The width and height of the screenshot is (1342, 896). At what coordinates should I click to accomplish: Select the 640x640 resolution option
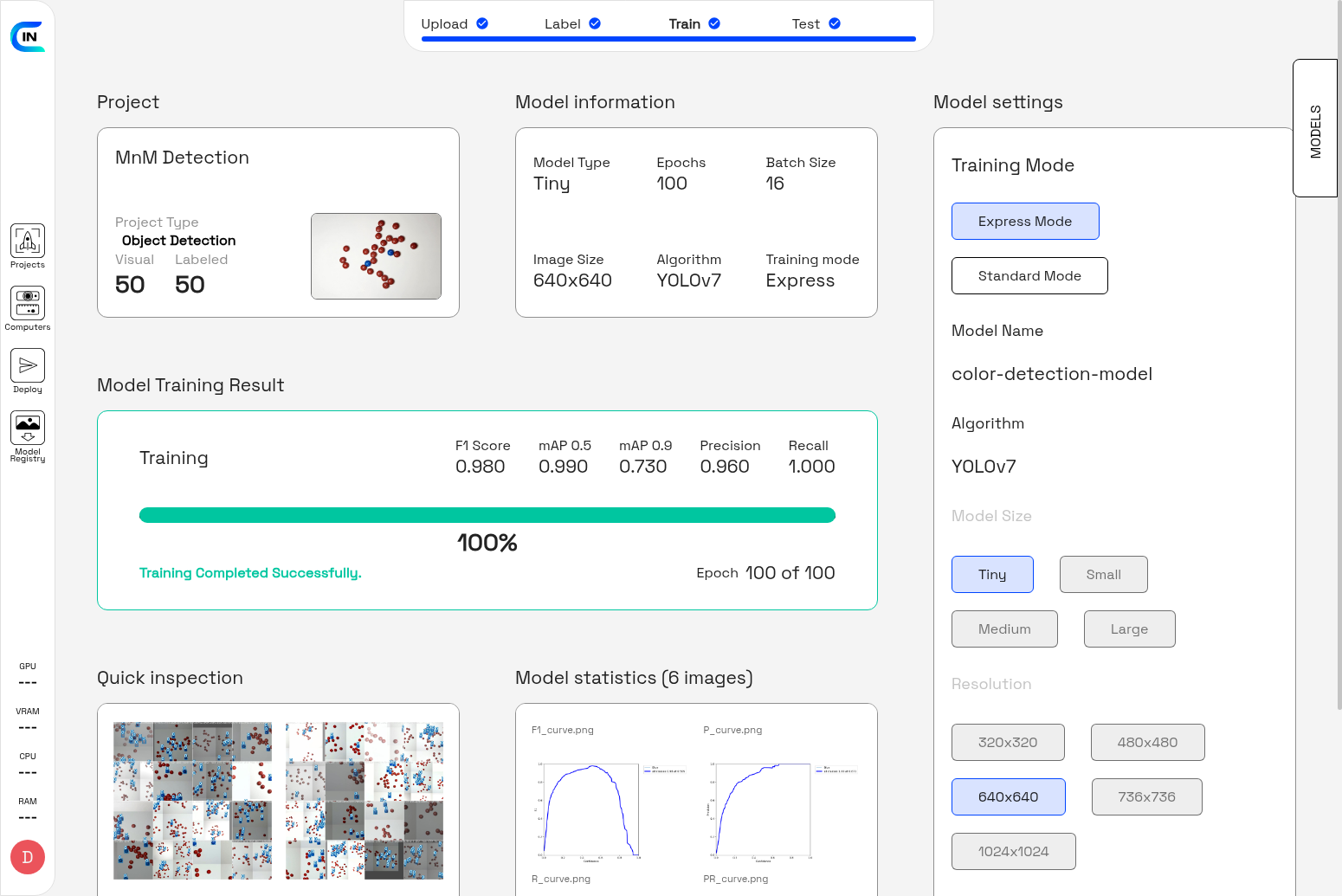point(1008,796)
